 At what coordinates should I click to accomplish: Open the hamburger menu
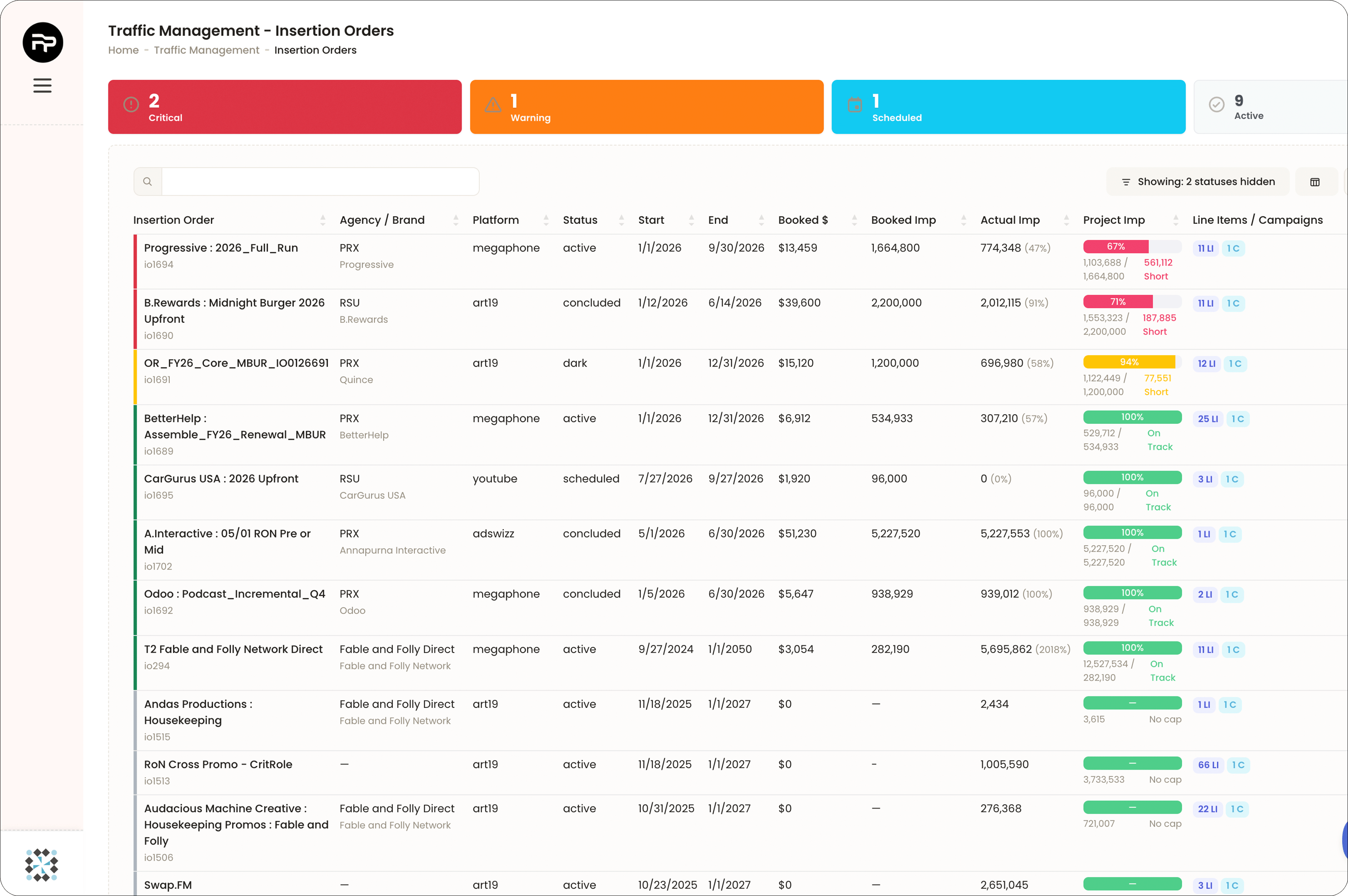(x=42, y=86)
